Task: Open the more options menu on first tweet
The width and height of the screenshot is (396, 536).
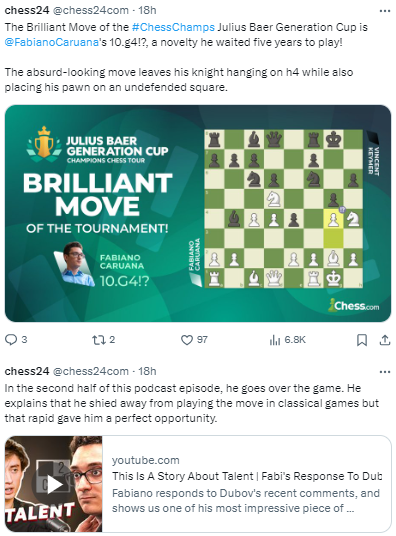Action: (385, 11)
